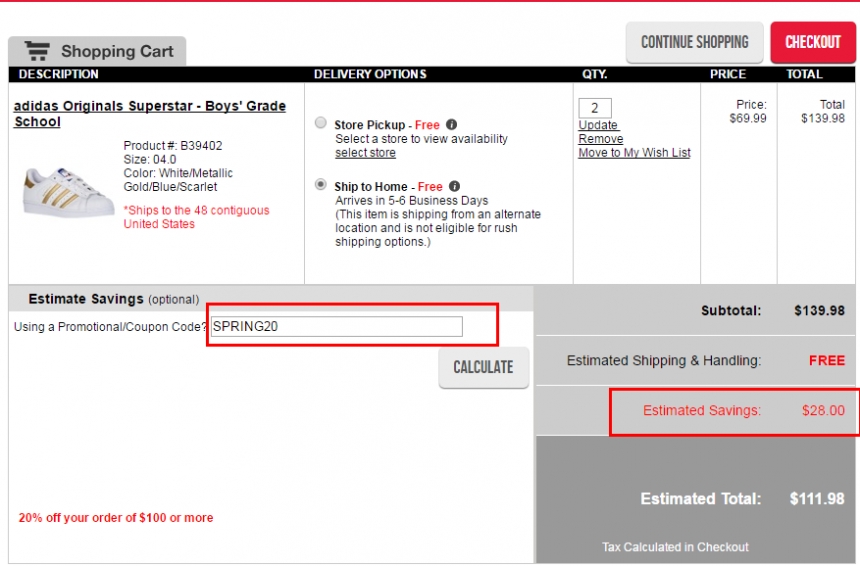Click Continue Shopping button
860x566 pixels.
click(x=694, y=42)
